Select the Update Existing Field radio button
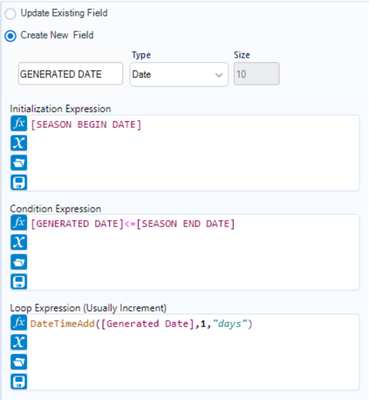 [10, 14]
